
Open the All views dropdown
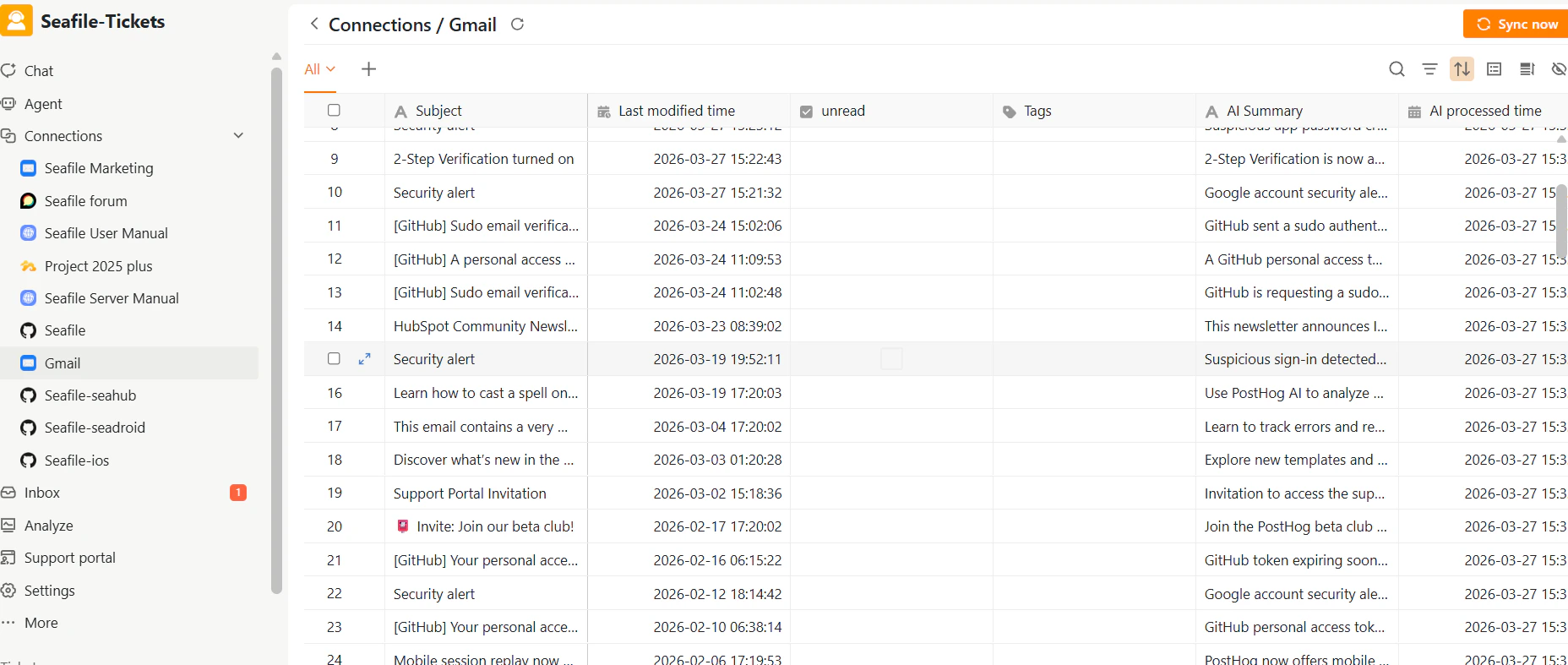320,69
